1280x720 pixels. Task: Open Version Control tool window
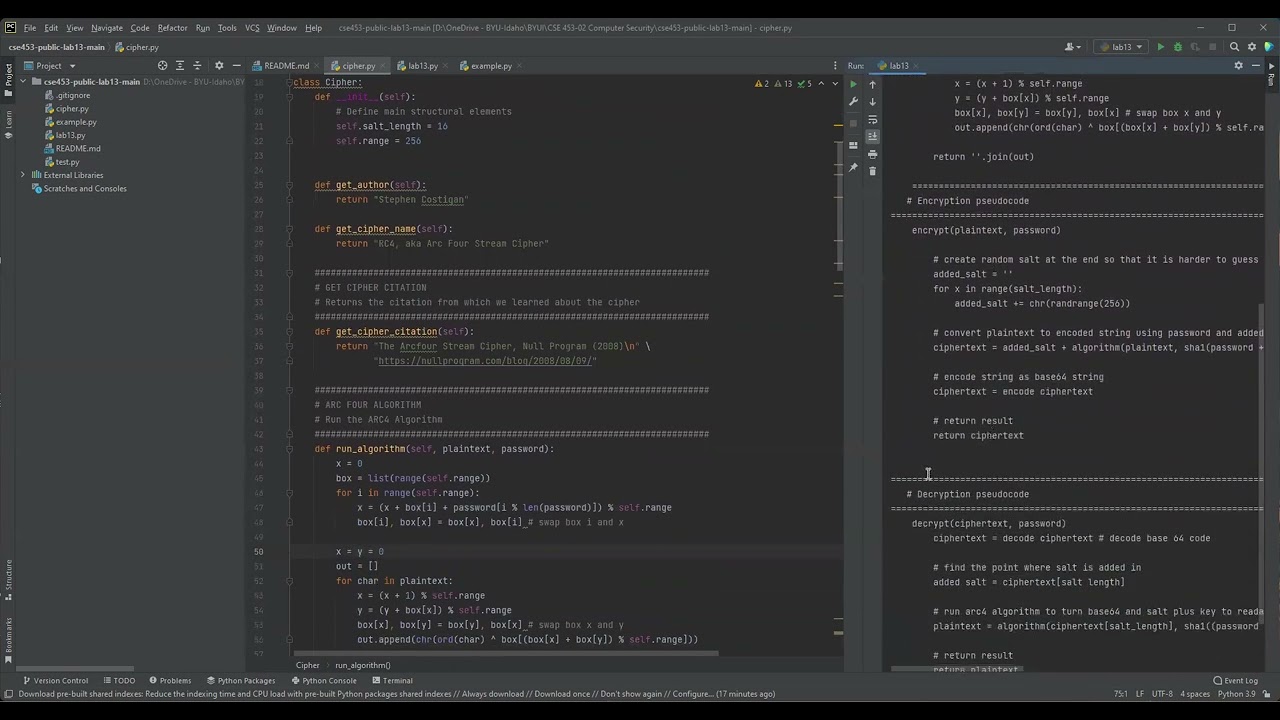54,680
